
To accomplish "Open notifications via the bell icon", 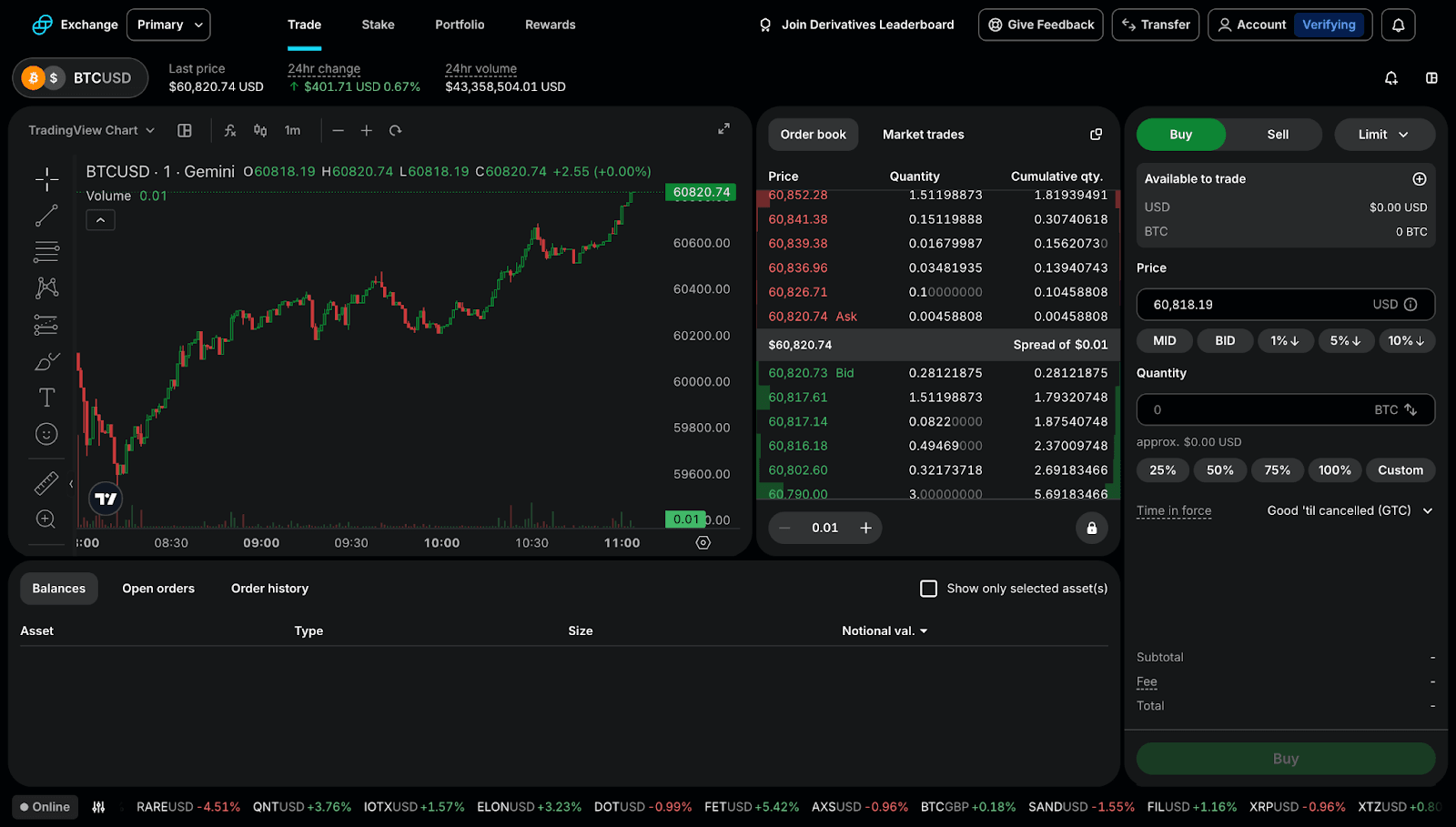I will click(1399, 25).
